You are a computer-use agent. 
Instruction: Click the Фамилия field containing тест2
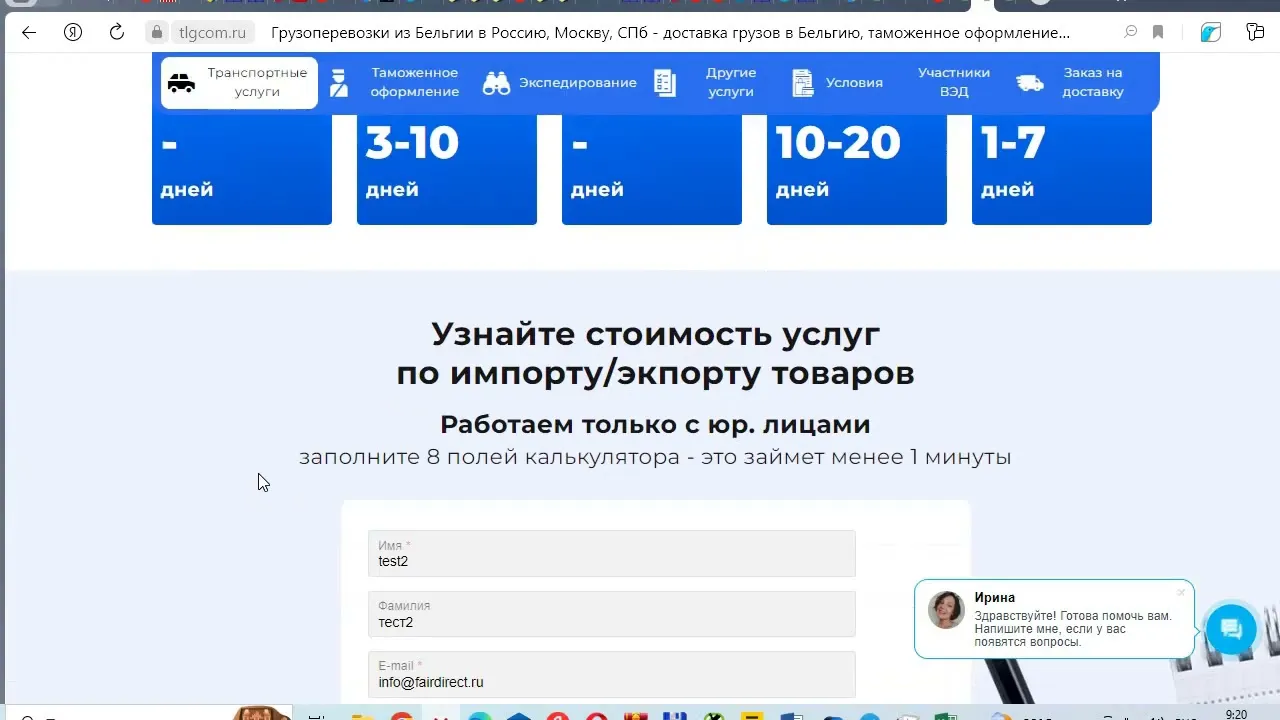click(x=612, y=614)
